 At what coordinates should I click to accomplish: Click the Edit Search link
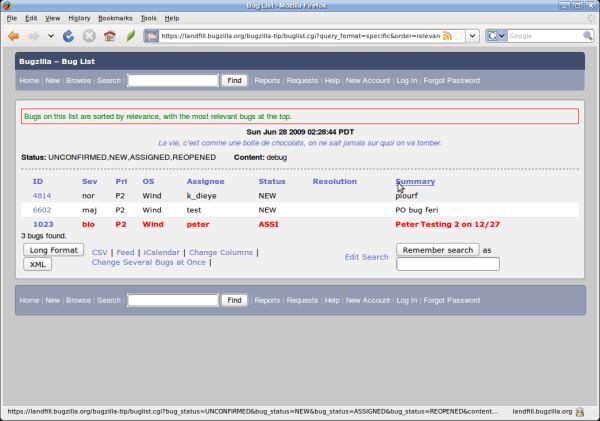point(366,257)
